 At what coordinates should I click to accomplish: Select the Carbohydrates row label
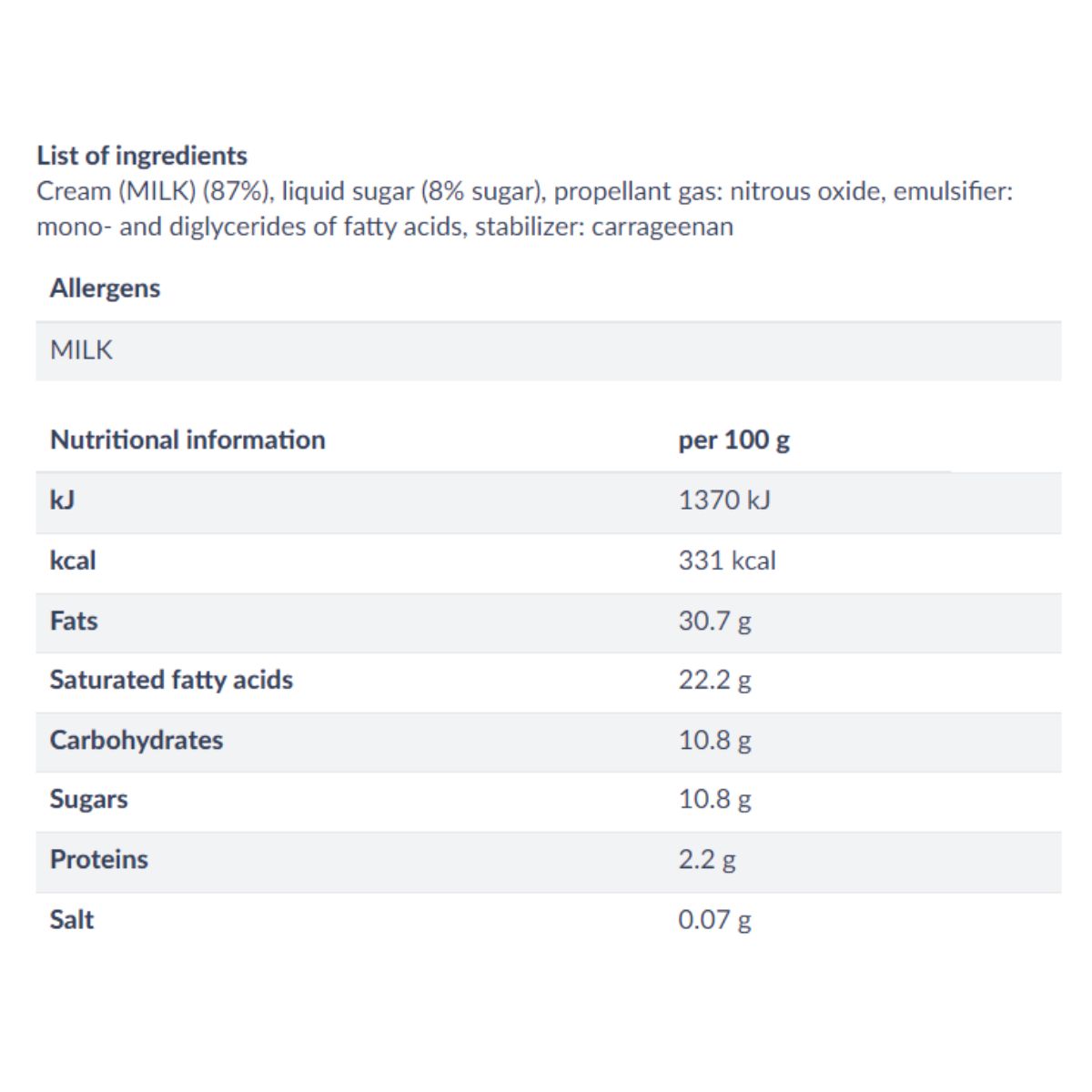click(136, 740)
